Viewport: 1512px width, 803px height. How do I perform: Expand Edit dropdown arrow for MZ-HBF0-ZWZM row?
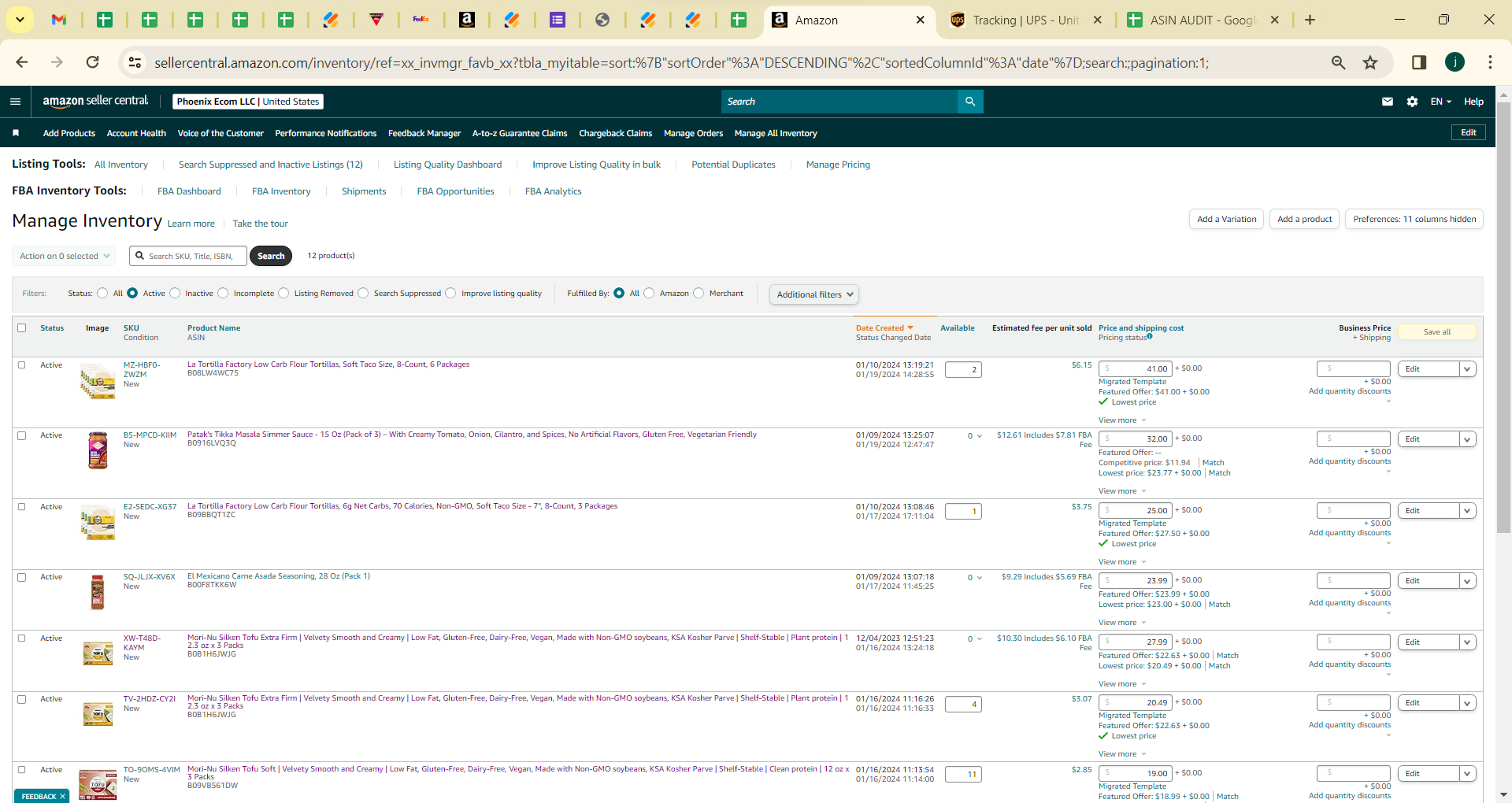1468,369
